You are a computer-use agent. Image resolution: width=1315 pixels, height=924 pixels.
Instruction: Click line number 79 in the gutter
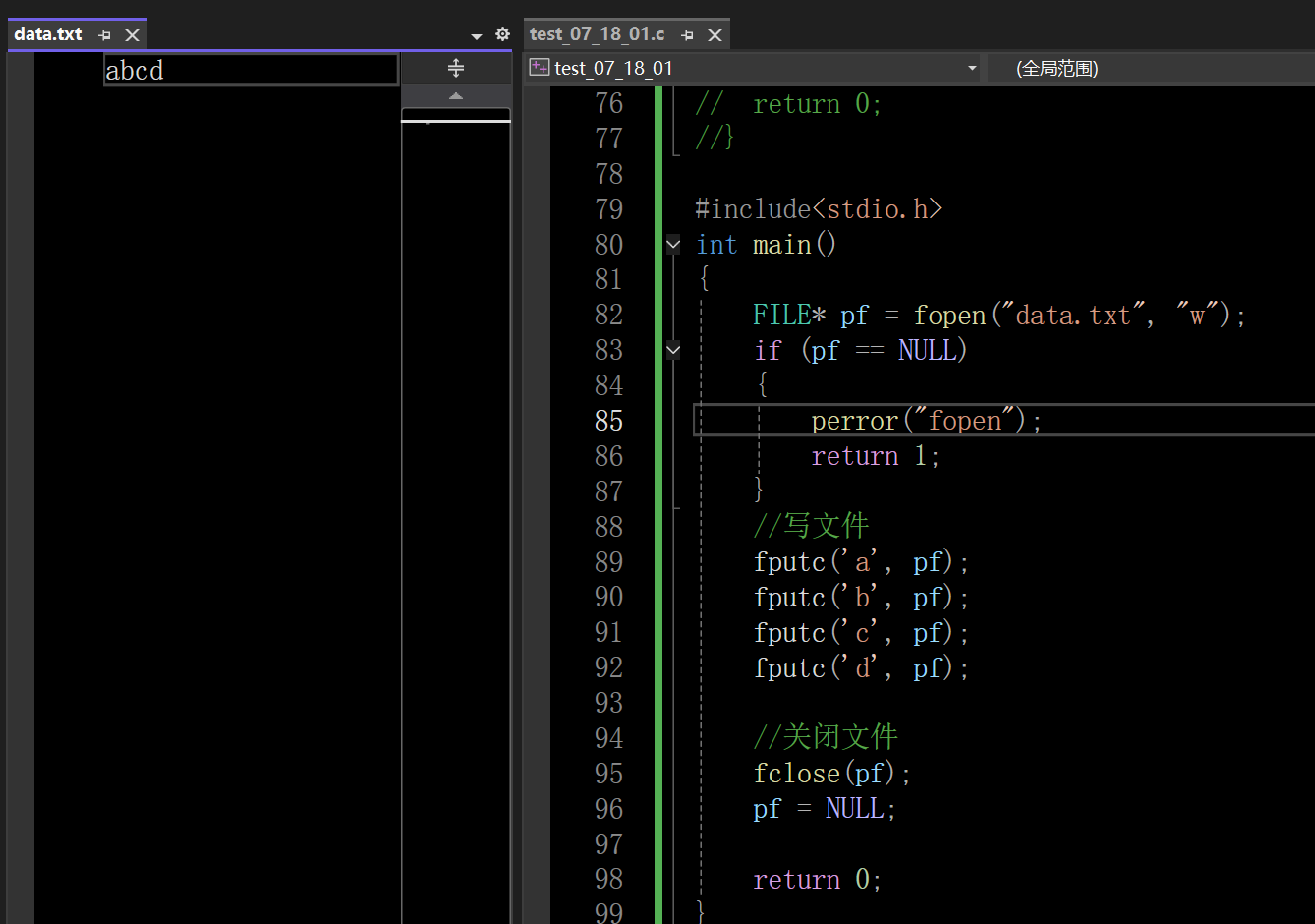(x=608, y=209)
